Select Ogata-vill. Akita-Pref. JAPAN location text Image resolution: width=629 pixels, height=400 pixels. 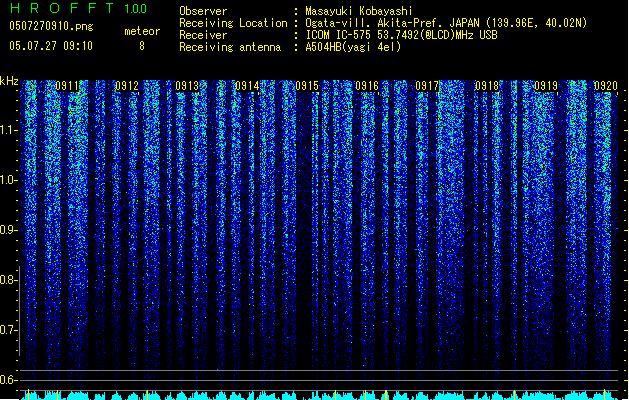(446, 23)
